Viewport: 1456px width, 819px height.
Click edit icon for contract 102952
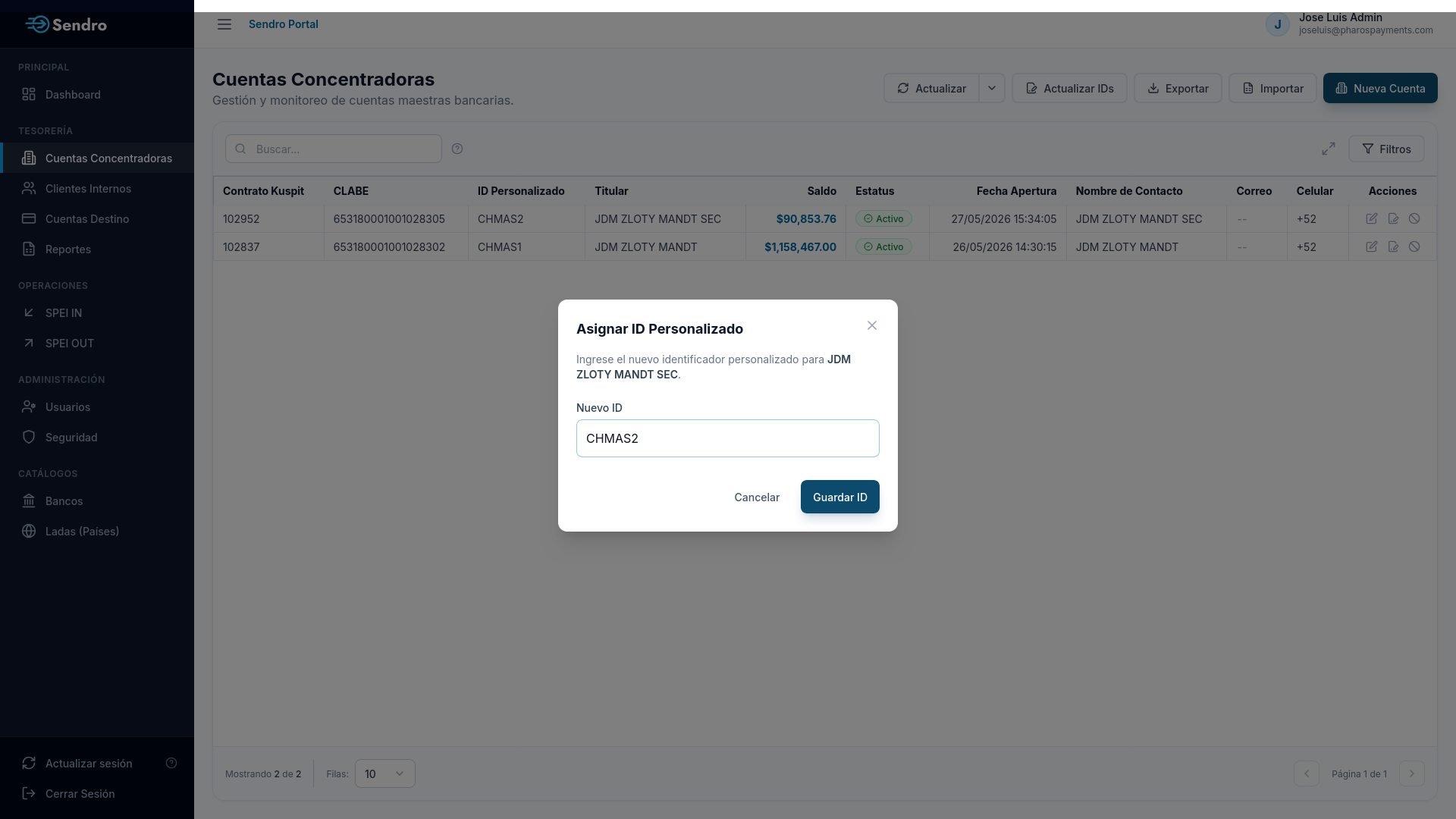tap(1372, 218)
